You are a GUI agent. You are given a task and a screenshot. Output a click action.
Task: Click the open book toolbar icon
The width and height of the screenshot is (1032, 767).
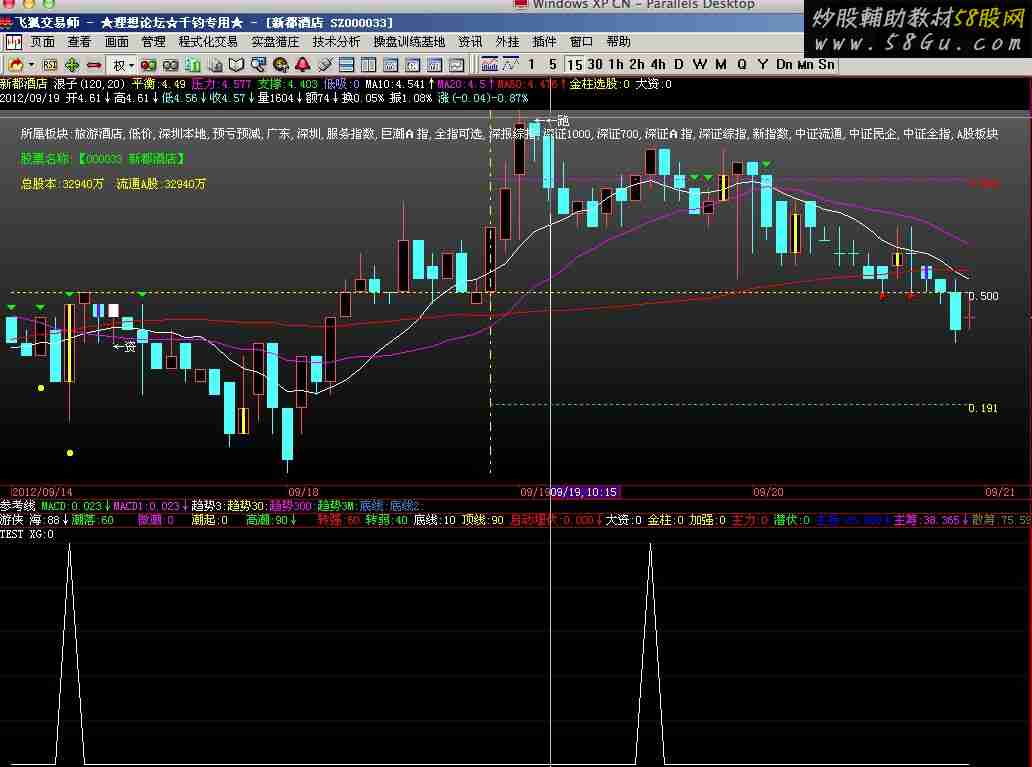coord(236,65)
